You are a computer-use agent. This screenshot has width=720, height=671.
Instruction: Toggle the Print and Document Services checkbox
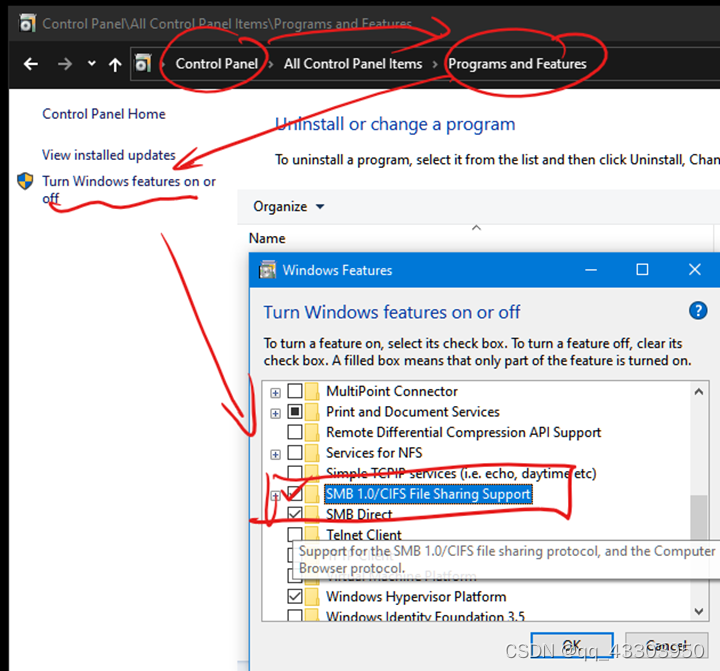(295, 412)
